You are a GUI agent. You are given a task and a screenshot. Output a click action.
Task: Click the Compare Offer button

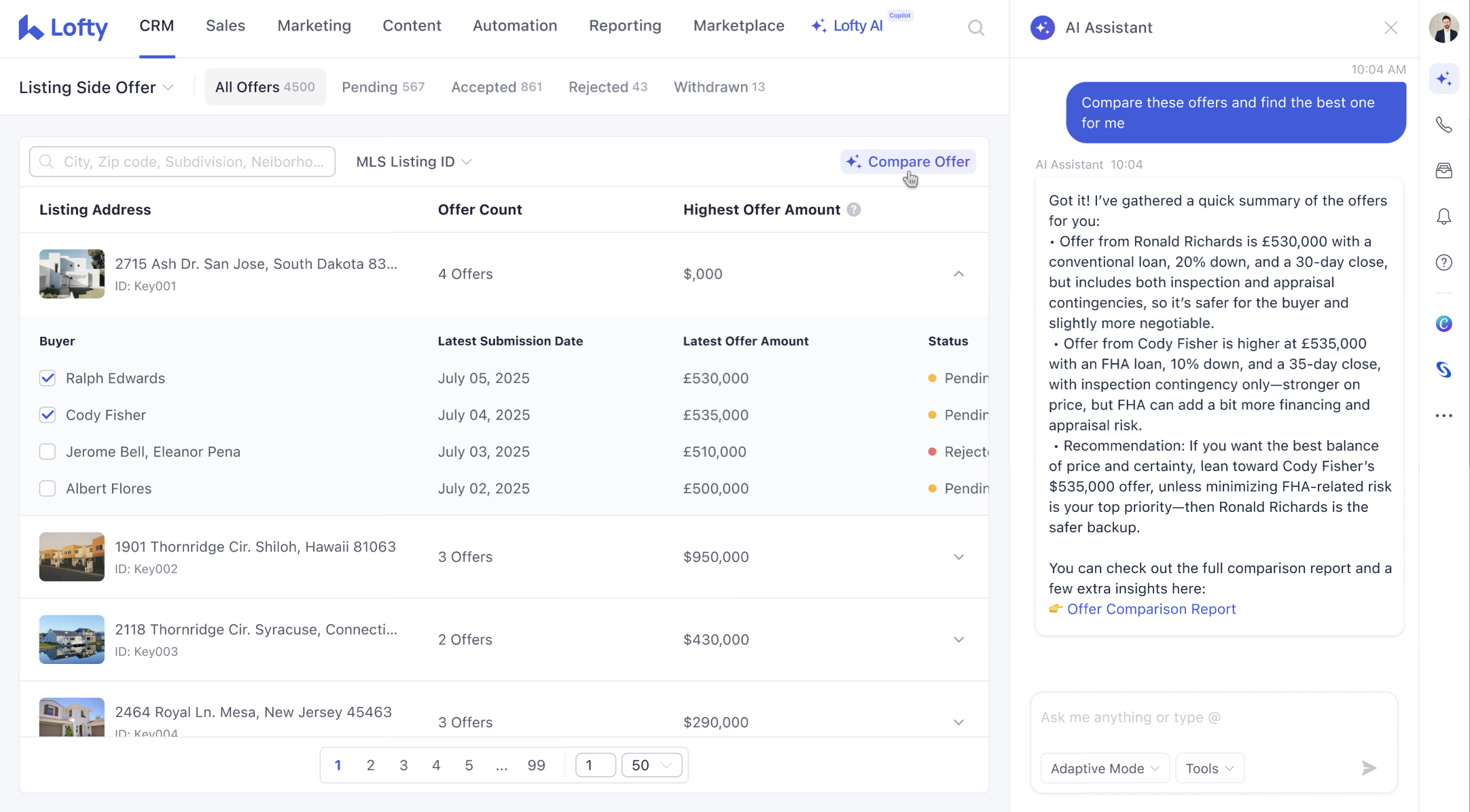click(x=908, y=162)
